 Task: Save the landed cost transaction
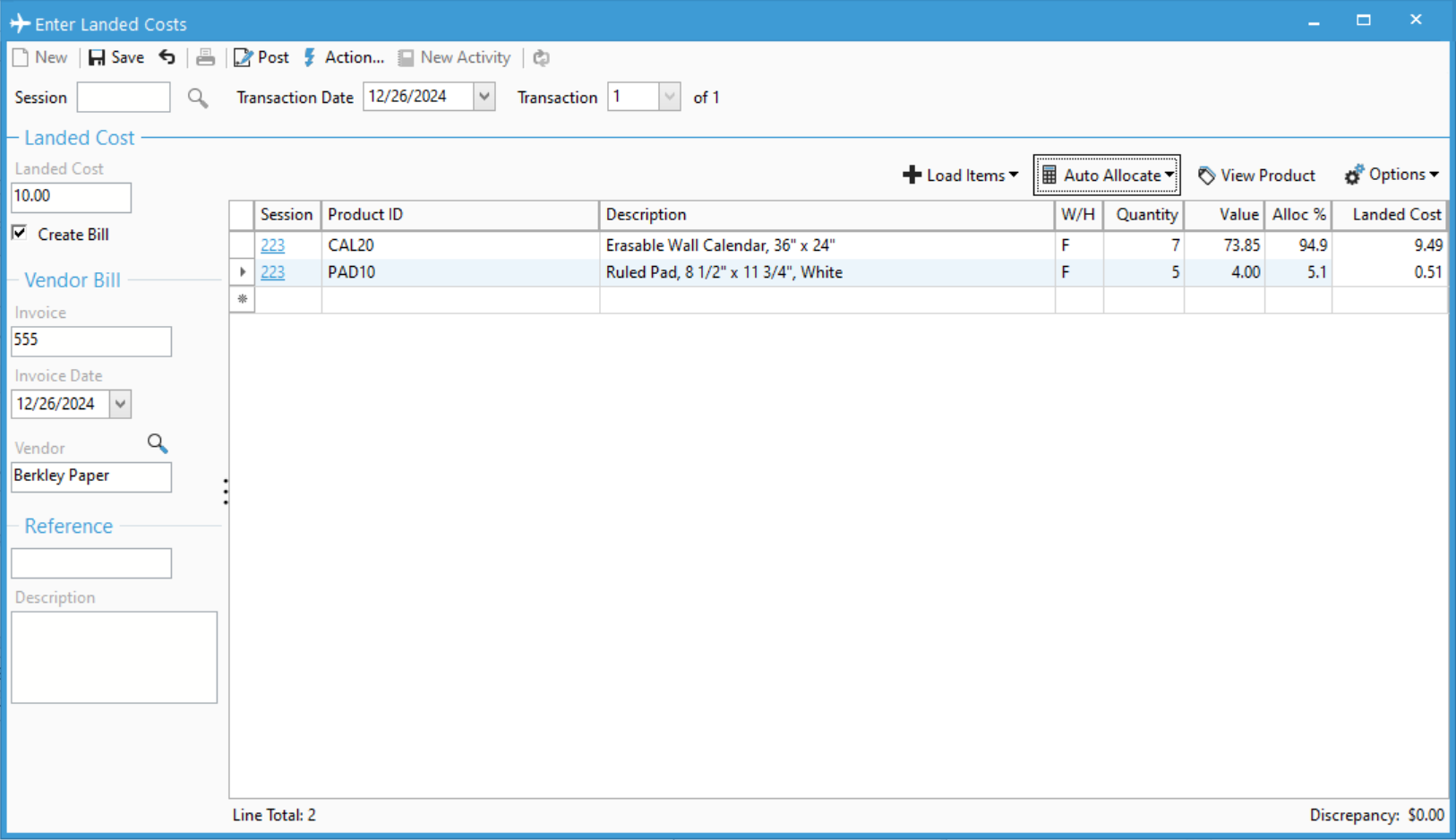116,57
